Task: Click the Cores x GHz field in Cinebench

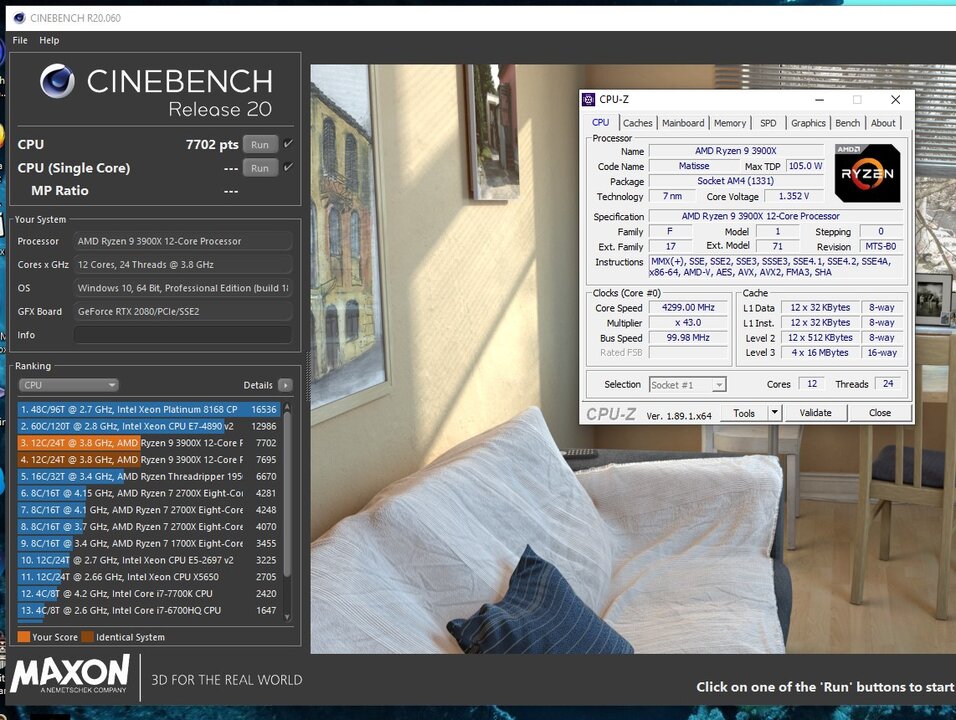Action: pyautogui.click(x=183, y=265)
